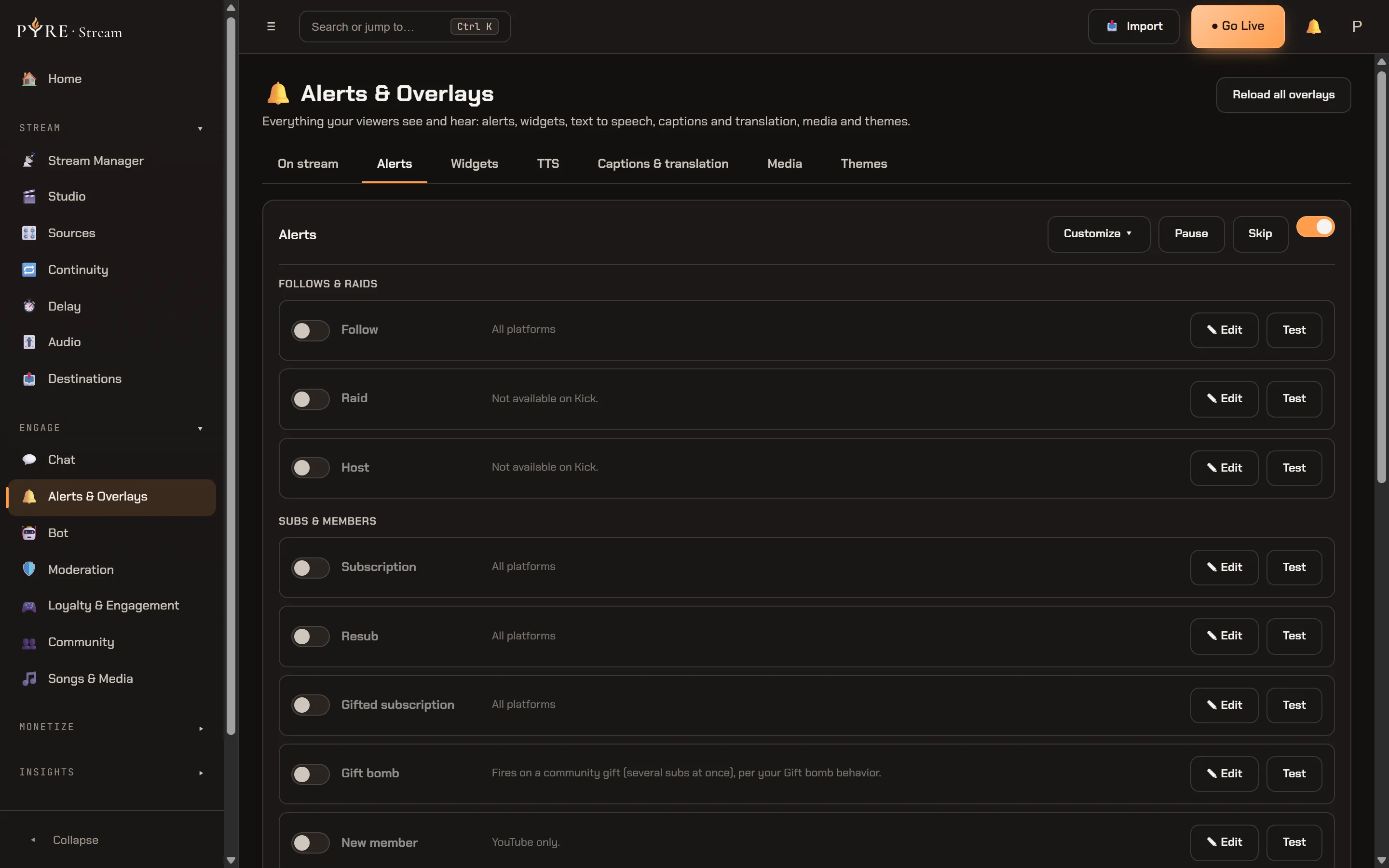Open Songs & Media via music note icon

(x=29, y=678)
